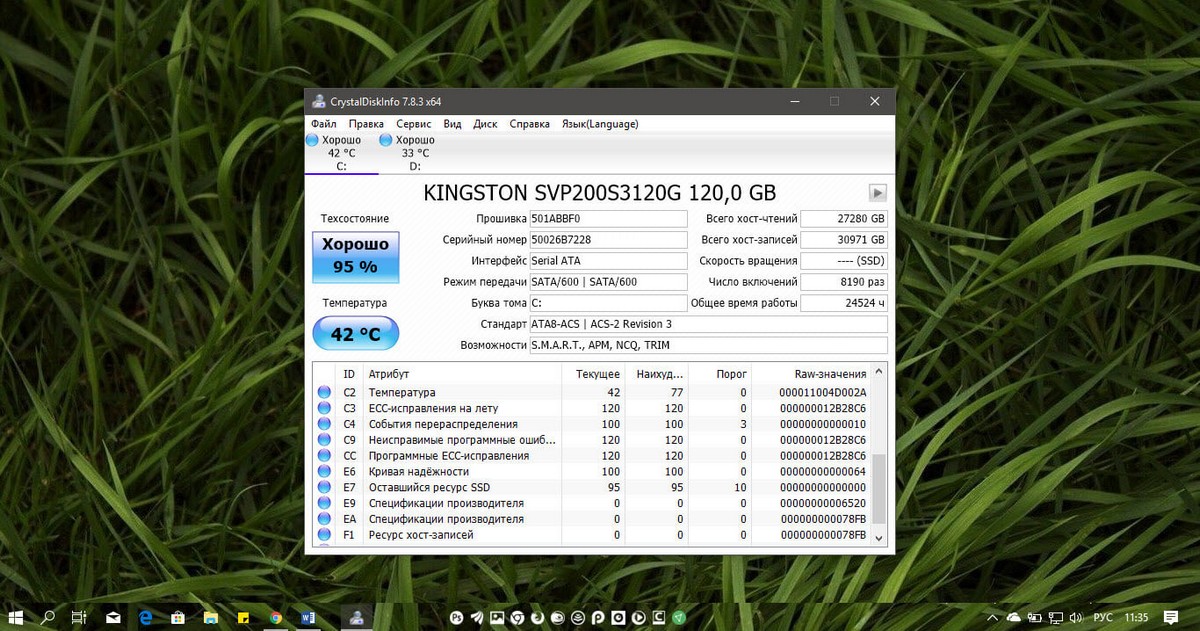Viewport: 1200px width, 631px height.
Task: Click the attribute list scroll up arrow
Action: click(x=879, y=371)
